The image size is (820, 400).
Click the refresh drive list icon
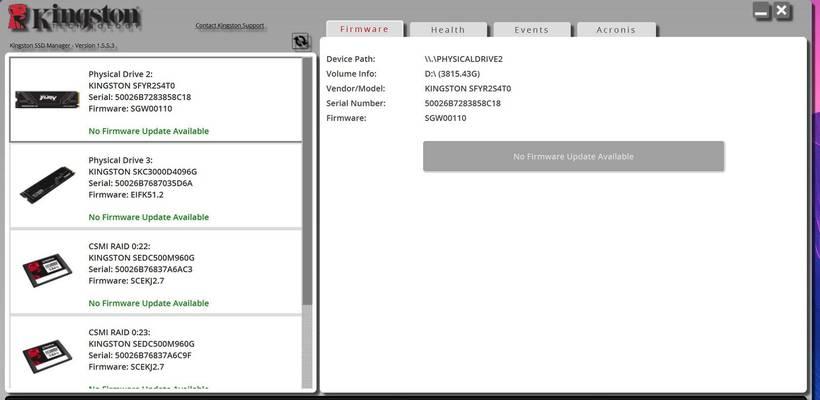[x=301, y=42]
